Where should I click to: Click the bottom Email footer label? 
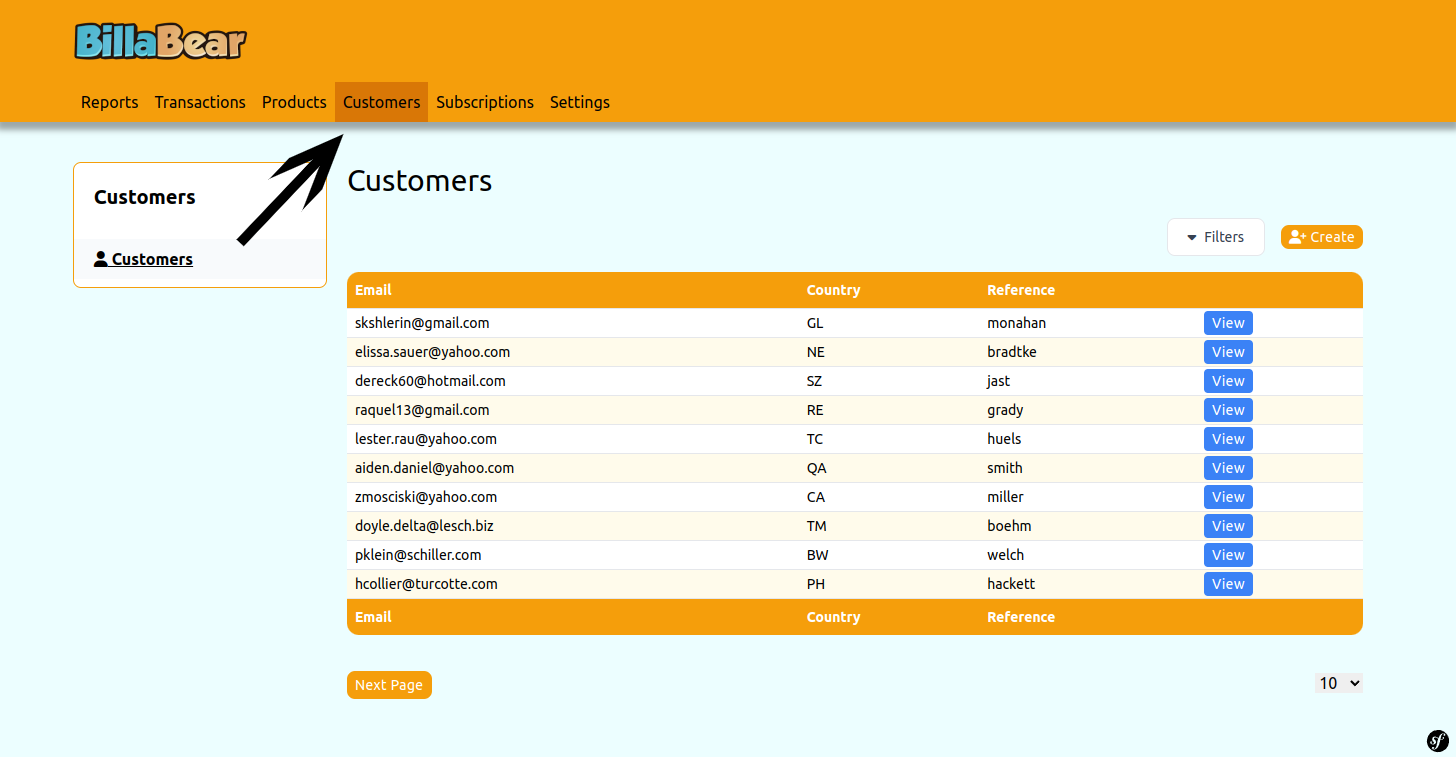[x=373, y=617]
